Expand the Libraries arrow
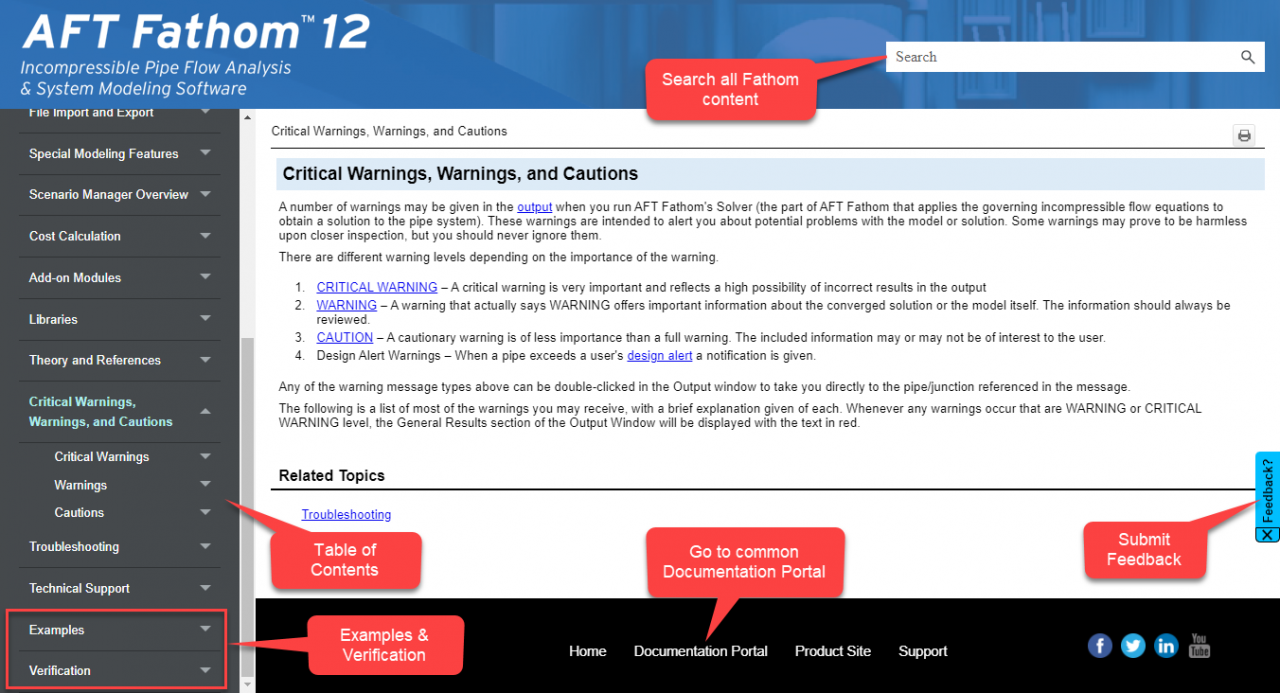This screenshot has height=693, width=1280. 205,319
